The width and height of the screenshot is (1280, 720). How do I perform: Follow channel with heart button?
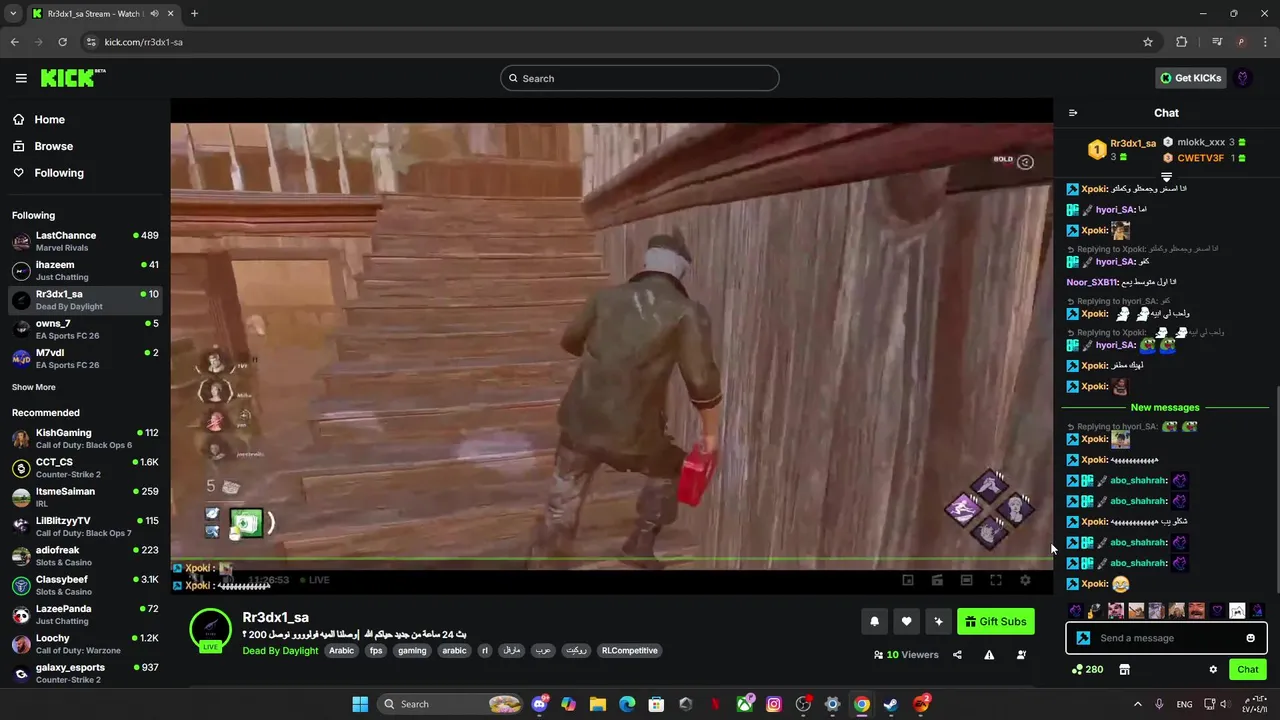point(906,622)
